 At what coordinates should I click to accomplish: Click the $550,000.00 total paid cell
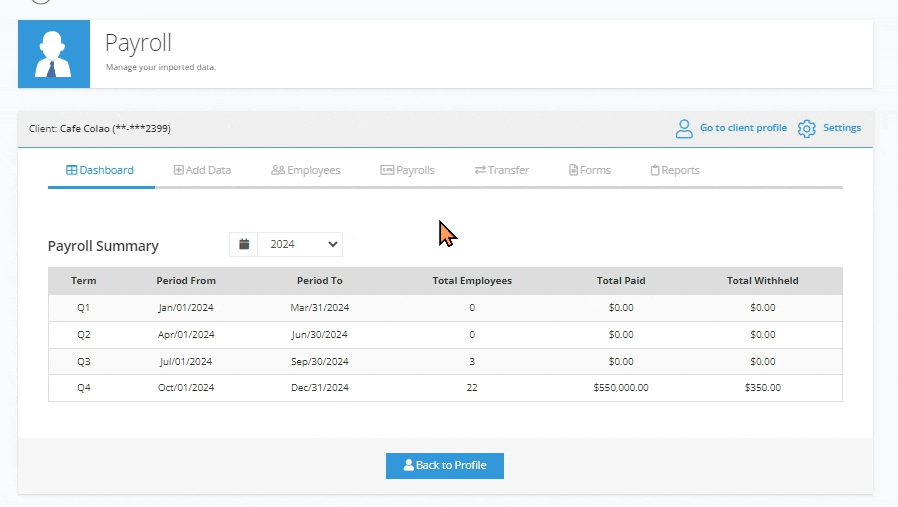click(621, 388)
